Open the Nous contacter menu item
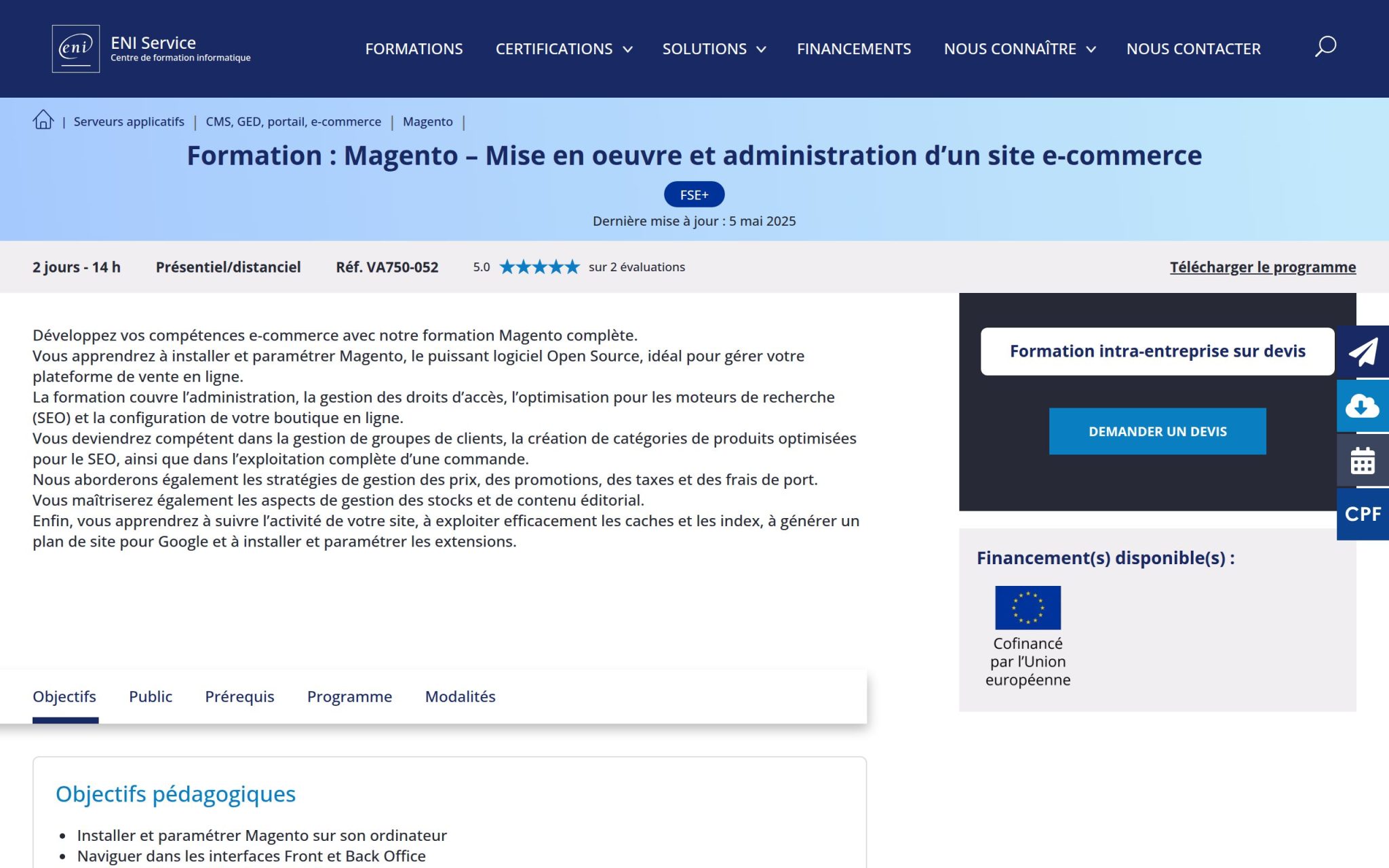Image resolution: width=1389 pixels, height=868 pixels. coord(1194,49)
